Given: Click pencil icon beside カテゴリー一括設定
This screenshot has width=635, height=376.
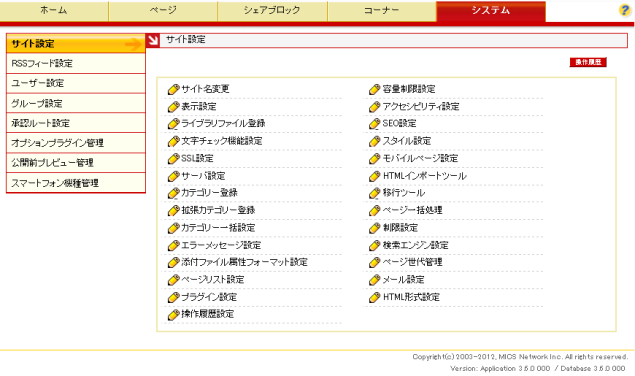Looking at the screenshot, I should [173, 228].
